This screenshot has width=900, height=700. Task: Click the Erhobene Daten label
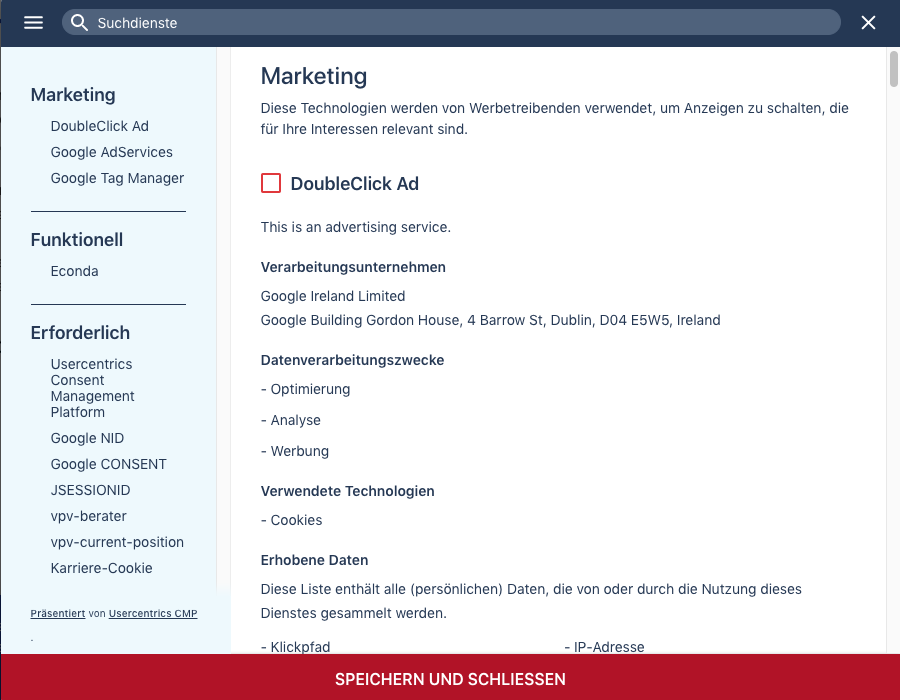pos(314,560)
